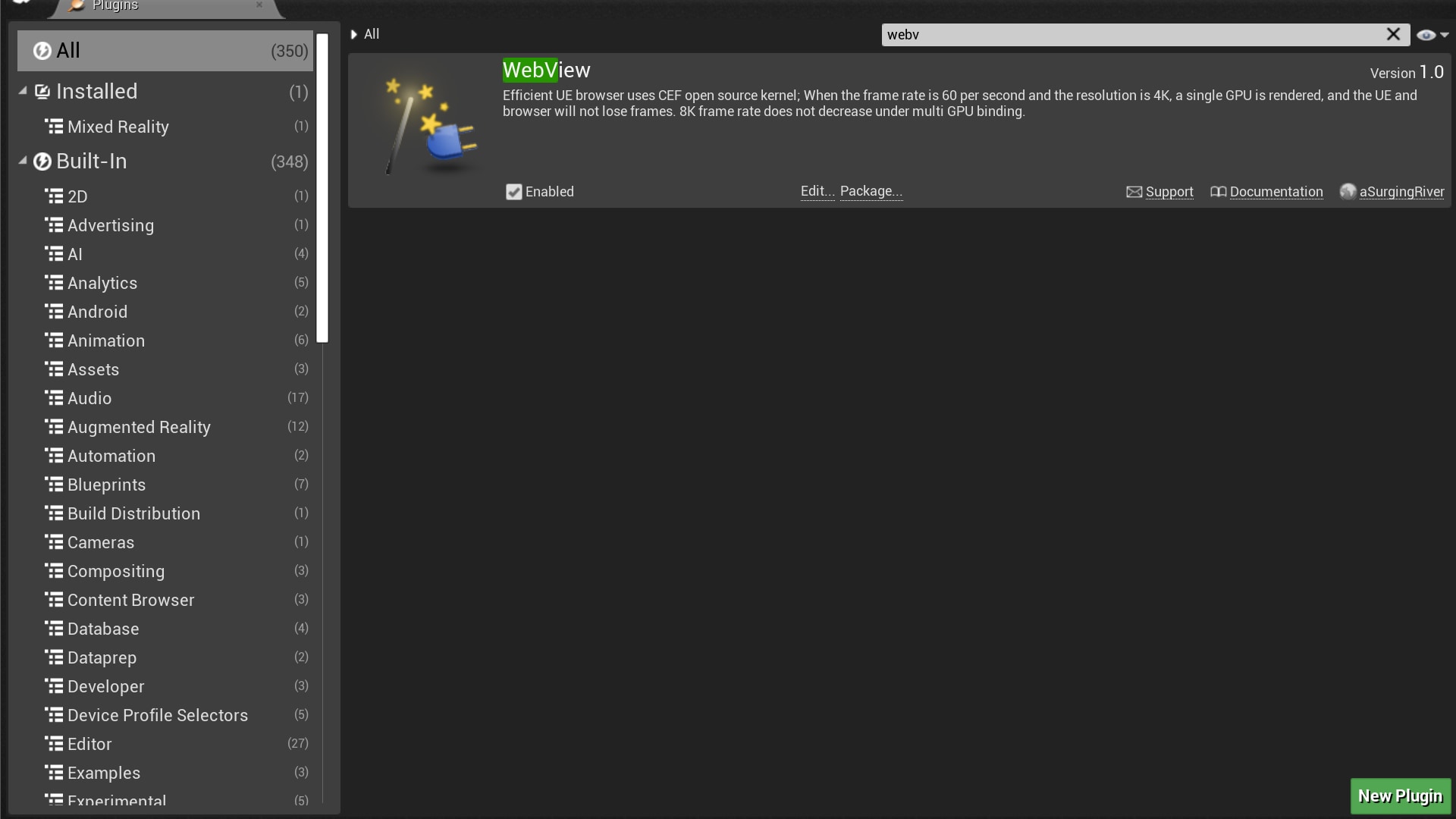The height and width of the screenshot is (819, 1456).
Task: Click the Support envelope icon
Action: coord(1134,192)
